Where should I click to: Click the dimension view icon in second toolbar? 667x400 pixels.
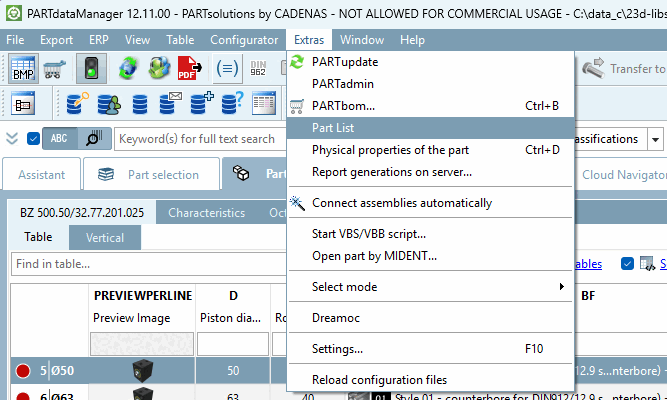(x=23, y=103)
